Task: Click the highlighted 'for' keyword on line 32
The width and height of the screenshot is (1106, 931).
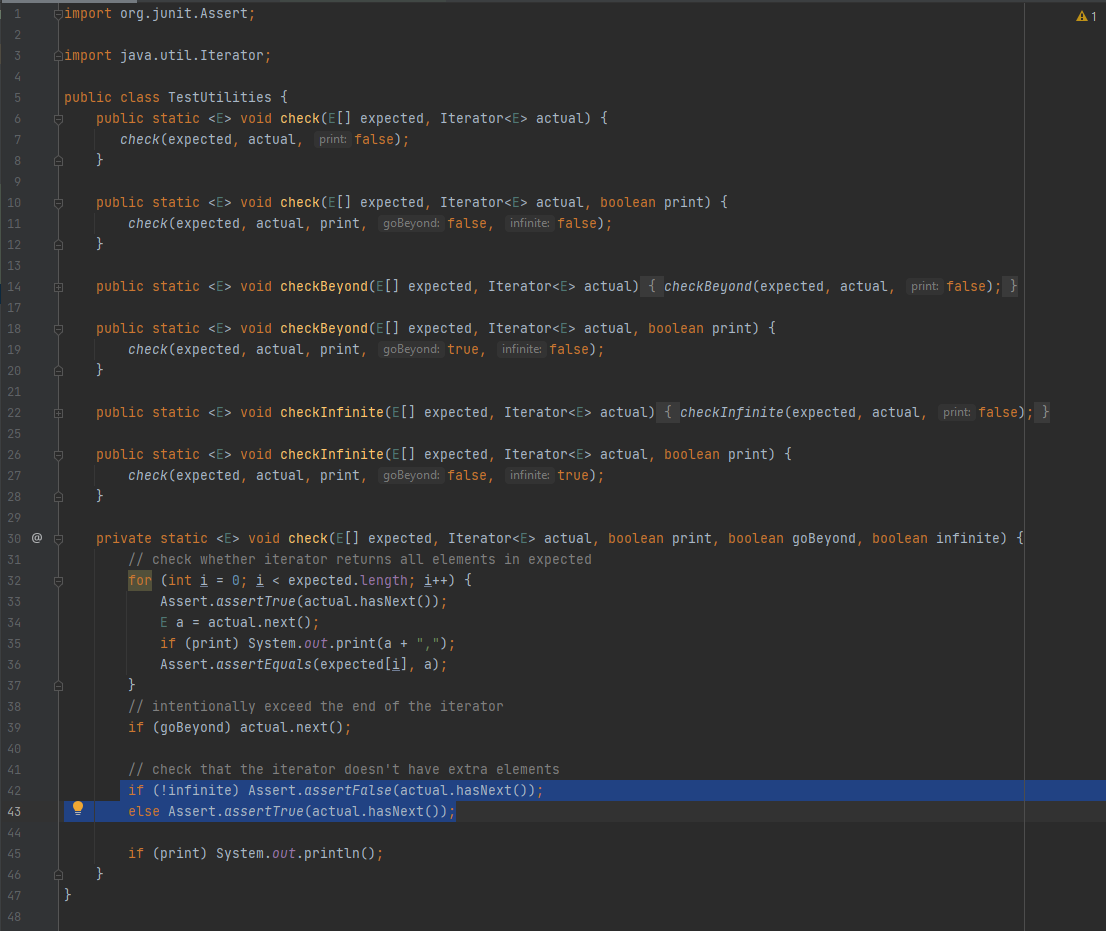Action: [x=140, y=580]
